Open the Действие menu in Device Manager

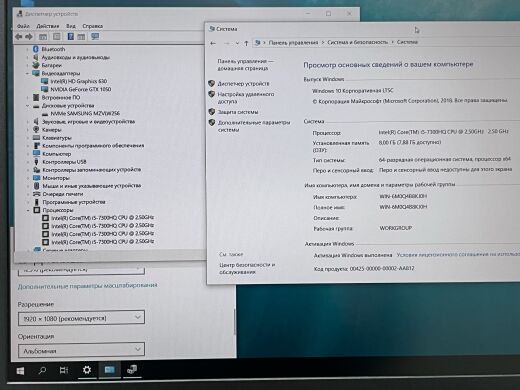[48, 26]
